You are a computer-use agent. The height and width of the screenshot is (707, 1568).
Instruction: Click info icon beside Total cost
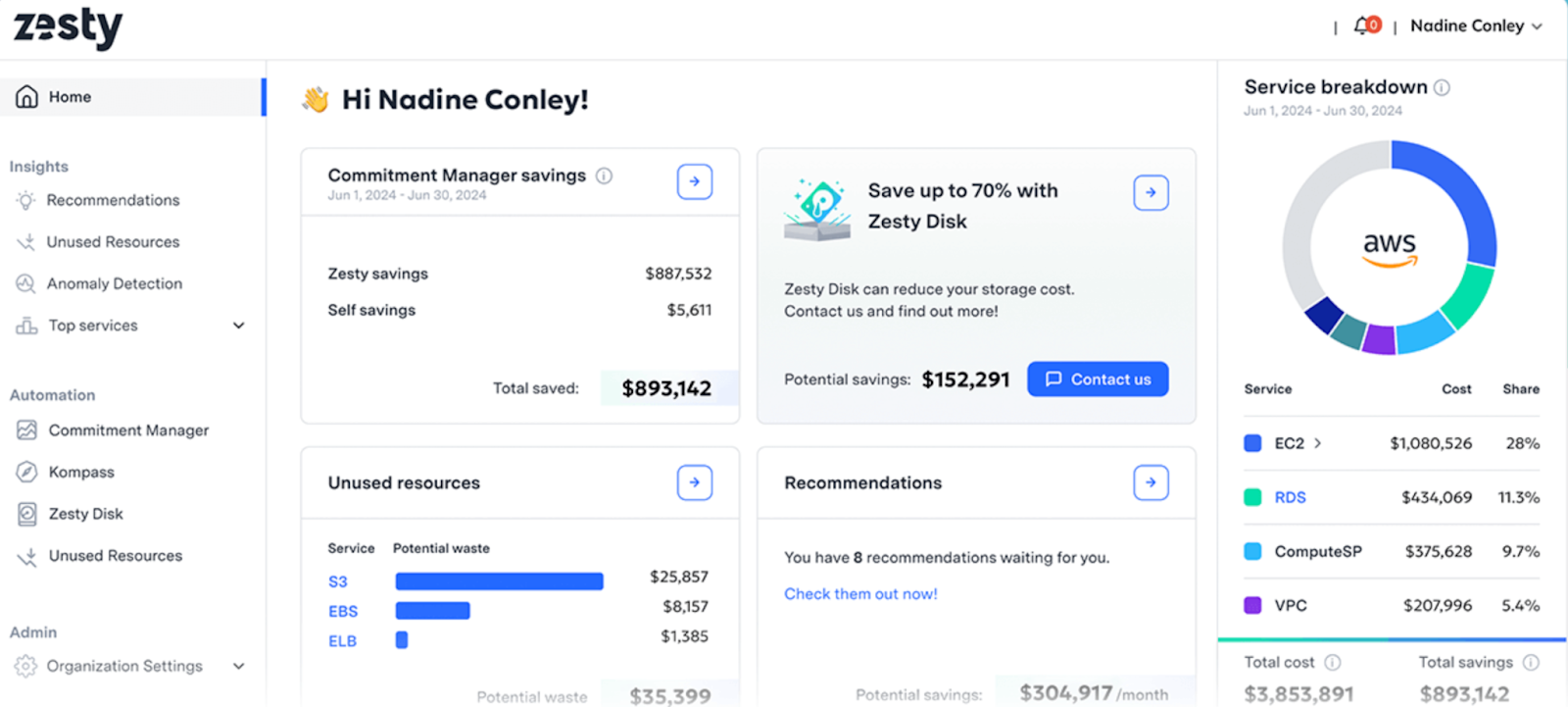pyautogui.click(x=1333, y=663)
